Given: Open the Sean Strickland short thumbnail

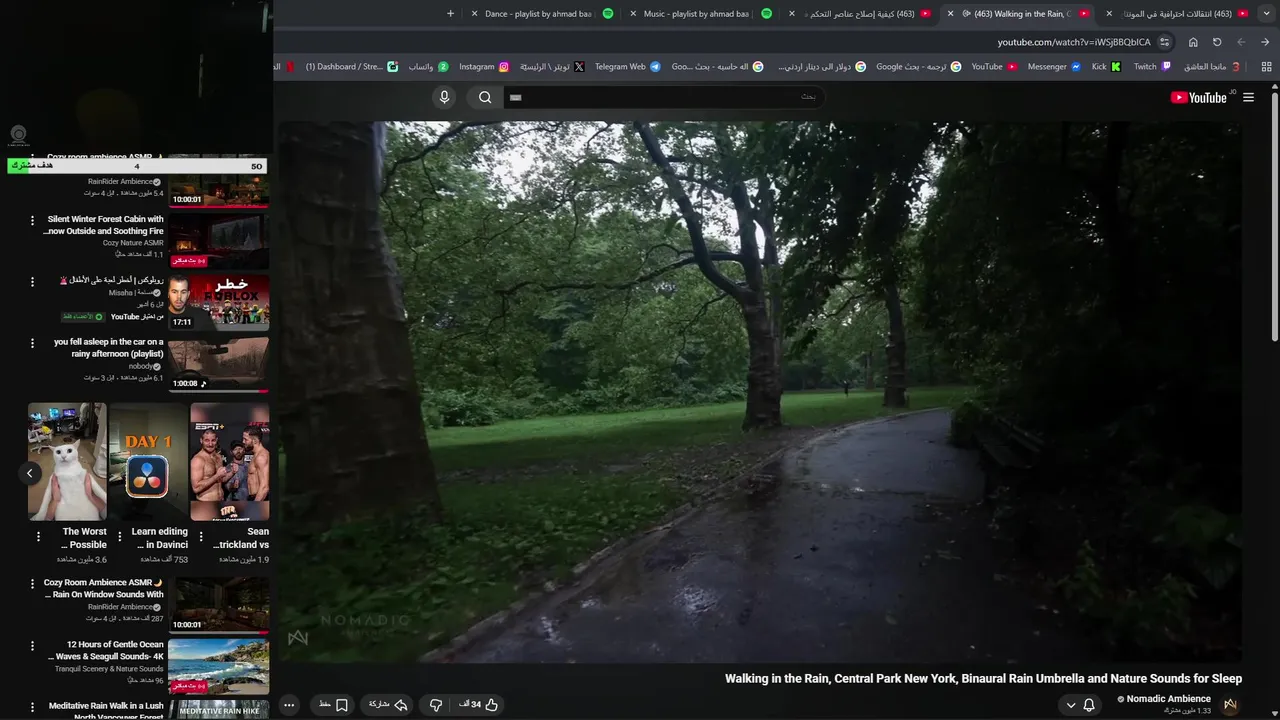Looking at the screenshot, I should [230, 461].
